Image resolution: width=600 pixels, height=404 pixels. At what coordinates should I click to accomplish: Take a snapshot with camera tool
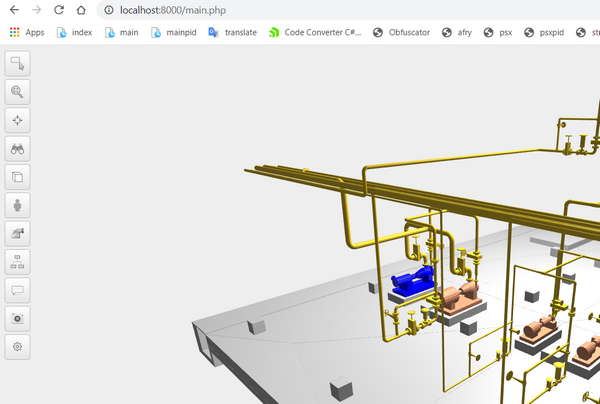(x=17, y=319)
